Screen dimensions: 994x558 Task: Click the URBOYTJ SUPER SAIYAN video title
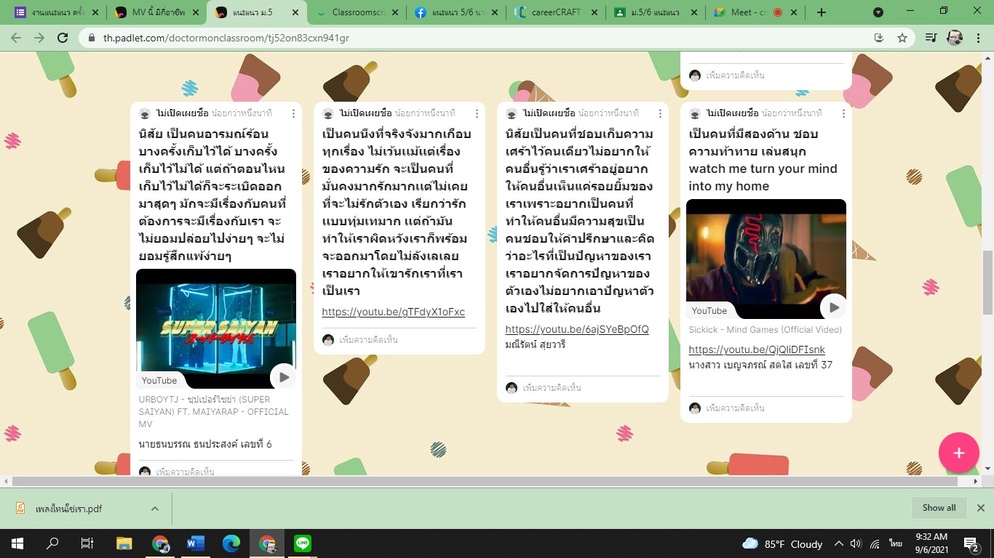click(x=214, y=412)
